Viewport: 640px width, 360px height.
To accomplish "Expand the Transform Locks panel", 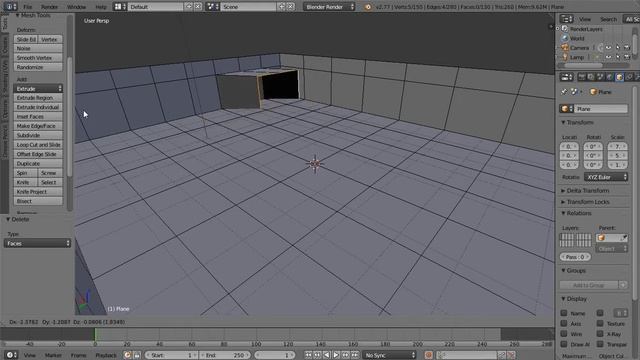I will pos(585,202).
